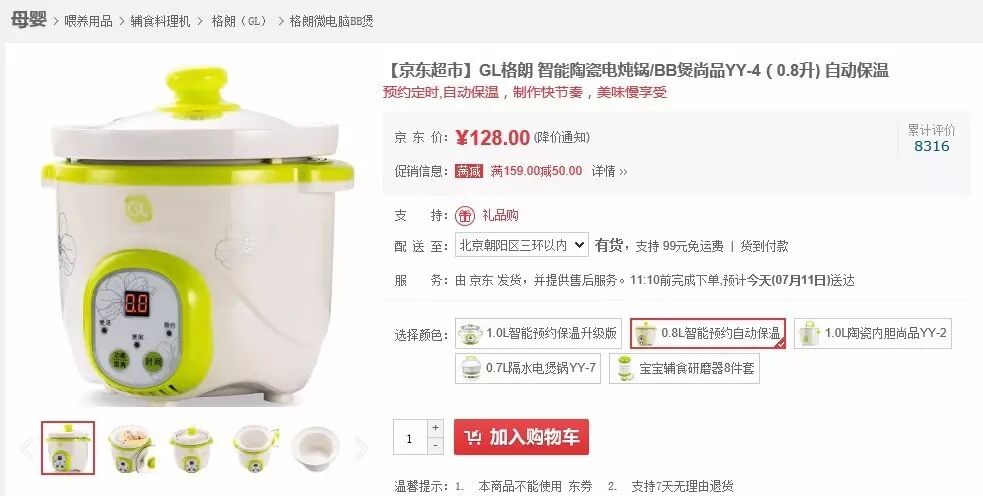Decrease quantity with the minus stepper
The image size is (983, 496).
(436, 445)
